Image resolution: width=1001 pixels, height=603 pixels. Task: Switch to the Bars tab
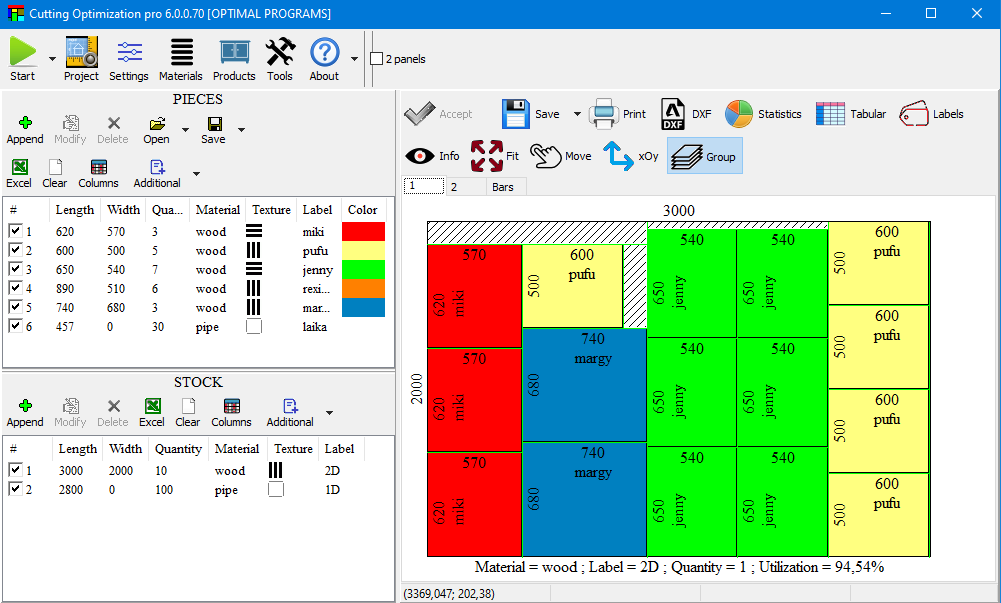pyautogui.click(x=506, y=186)
